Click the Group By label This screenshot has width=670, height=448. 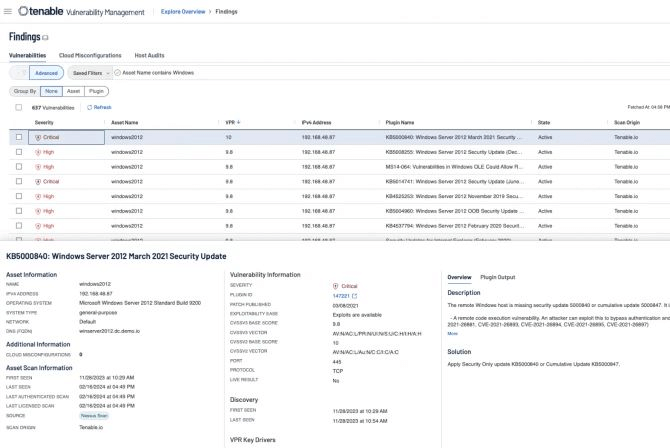[25, 91]
